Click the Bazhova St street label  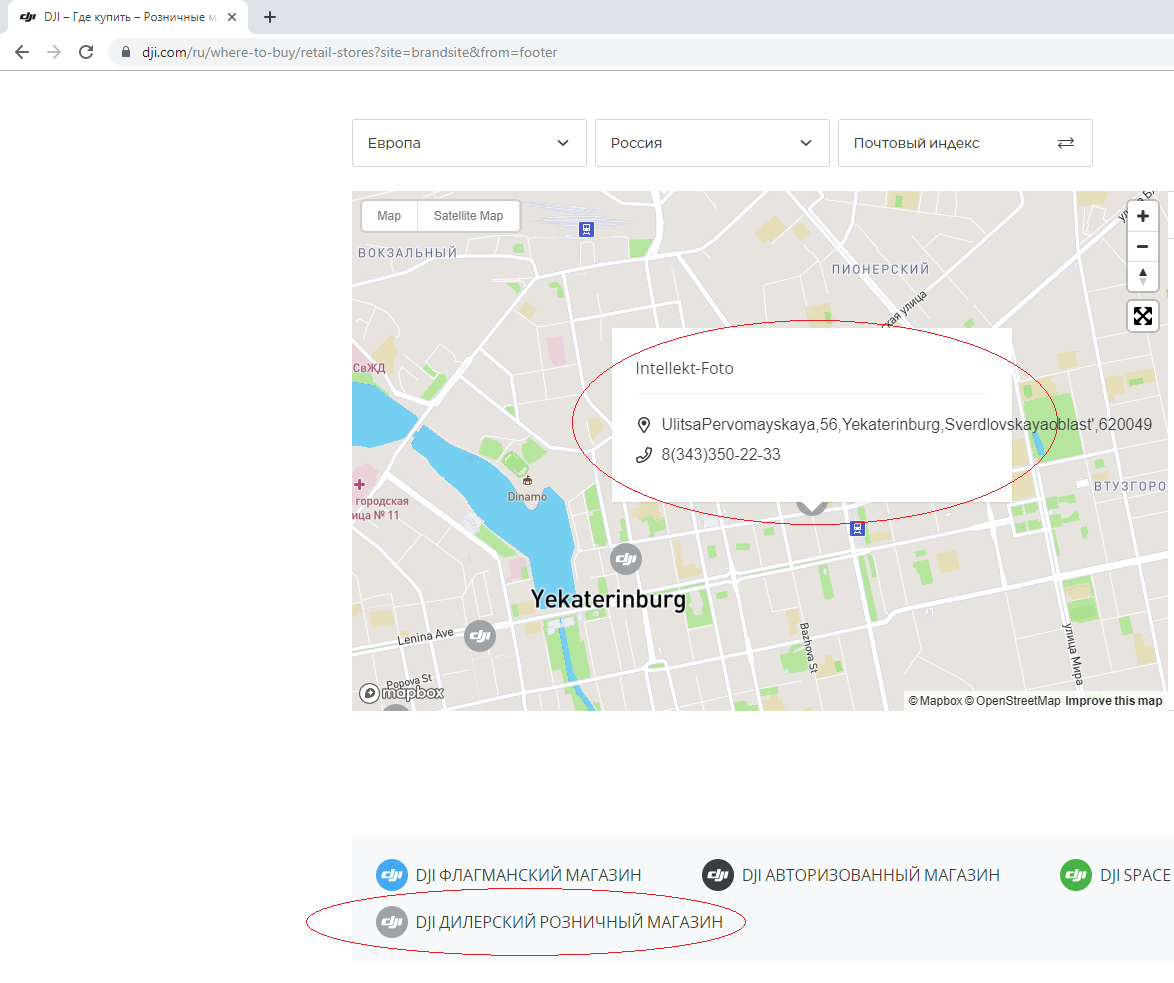tap(809, 648)
